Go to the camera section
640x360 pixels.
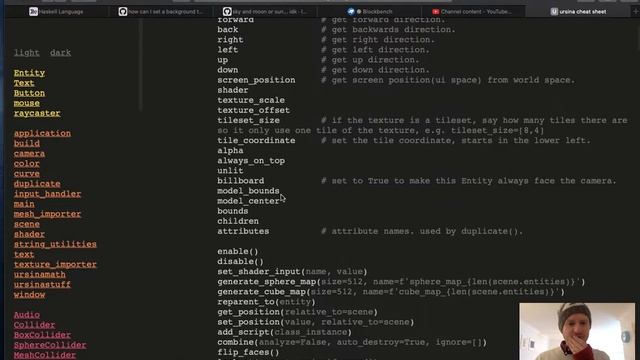point(29,154)
